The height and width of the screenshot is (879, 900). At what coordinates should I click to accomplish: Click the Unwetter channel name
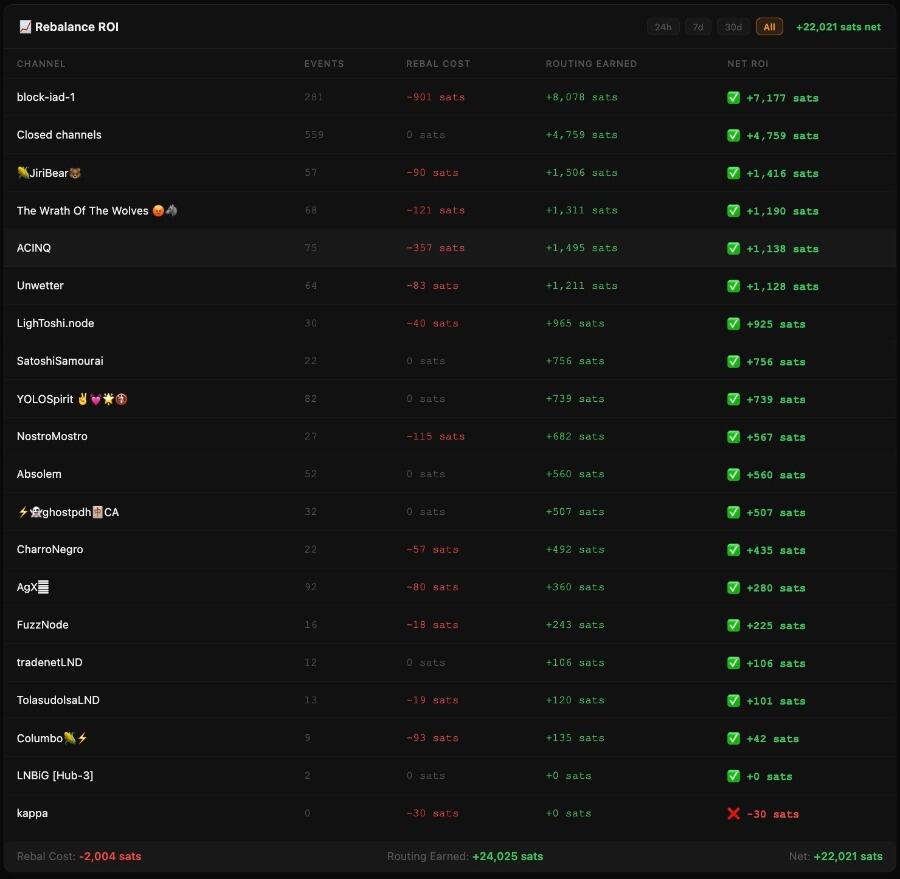click(40, 285)
